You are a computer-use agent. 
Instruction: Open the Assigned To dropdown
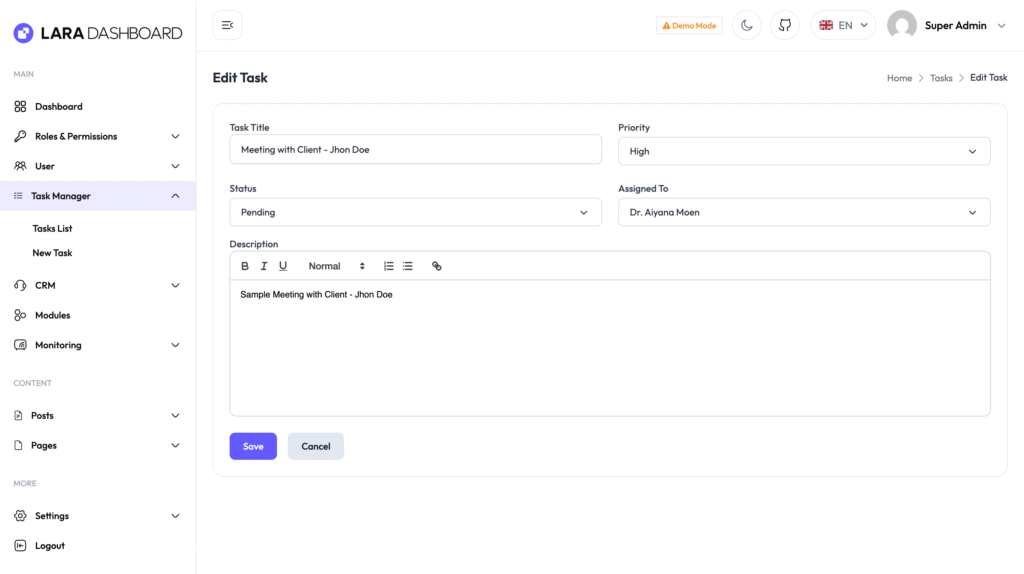(x=804, y=212)
